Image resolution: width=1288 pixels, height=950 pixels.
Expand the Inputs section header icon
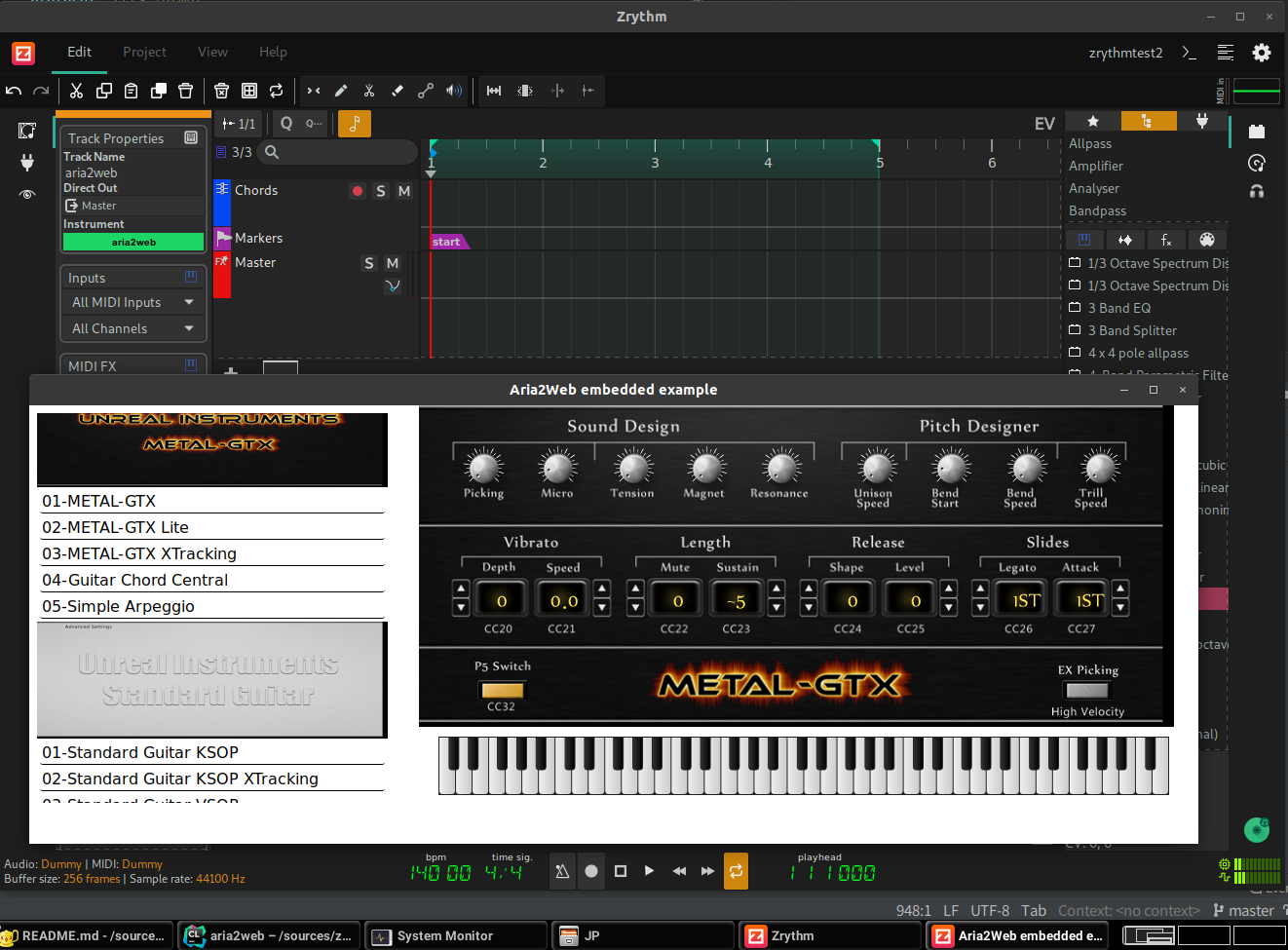(x=191, y=278)
